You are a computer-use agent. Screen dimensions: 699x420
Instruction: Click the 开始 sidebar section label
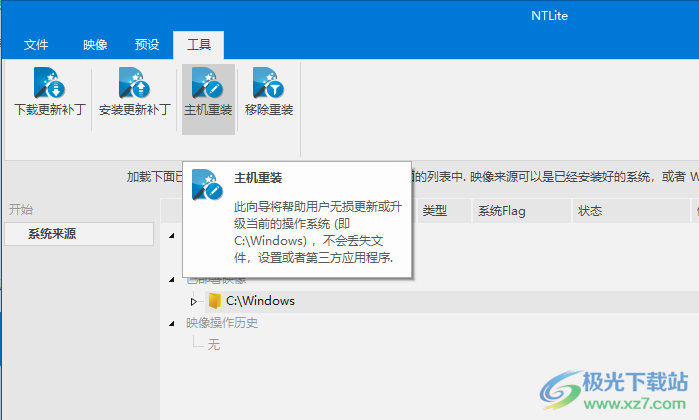[21, 210]
